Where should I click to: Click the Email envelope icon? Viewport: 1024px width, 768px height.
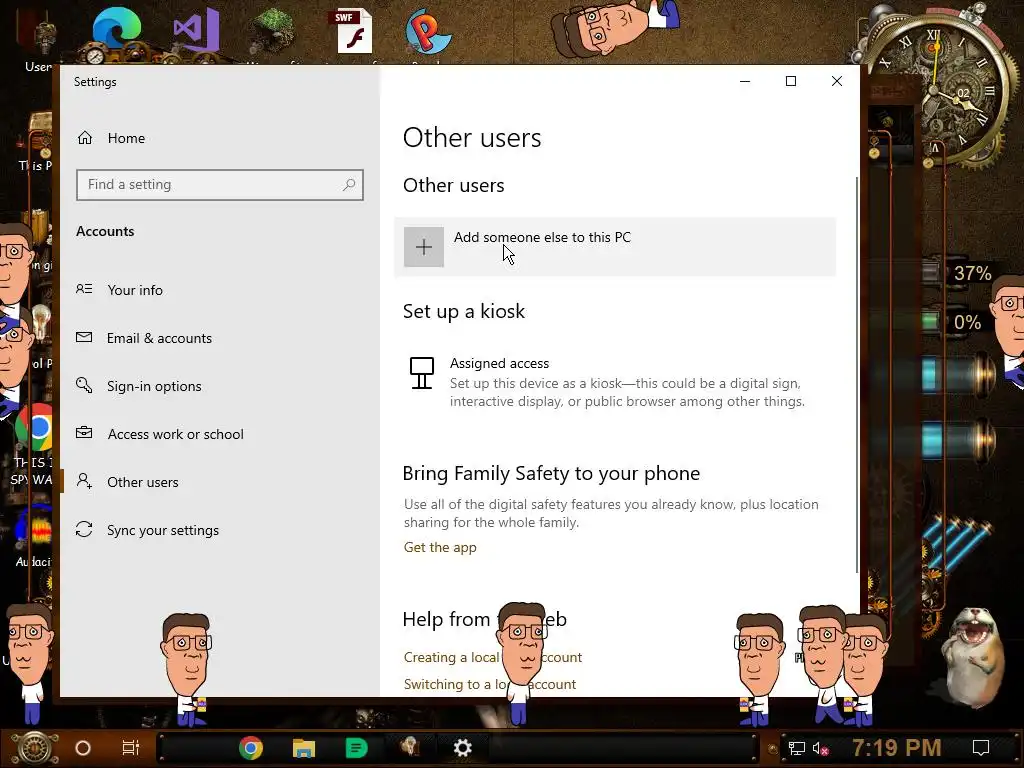pos(84,337)
